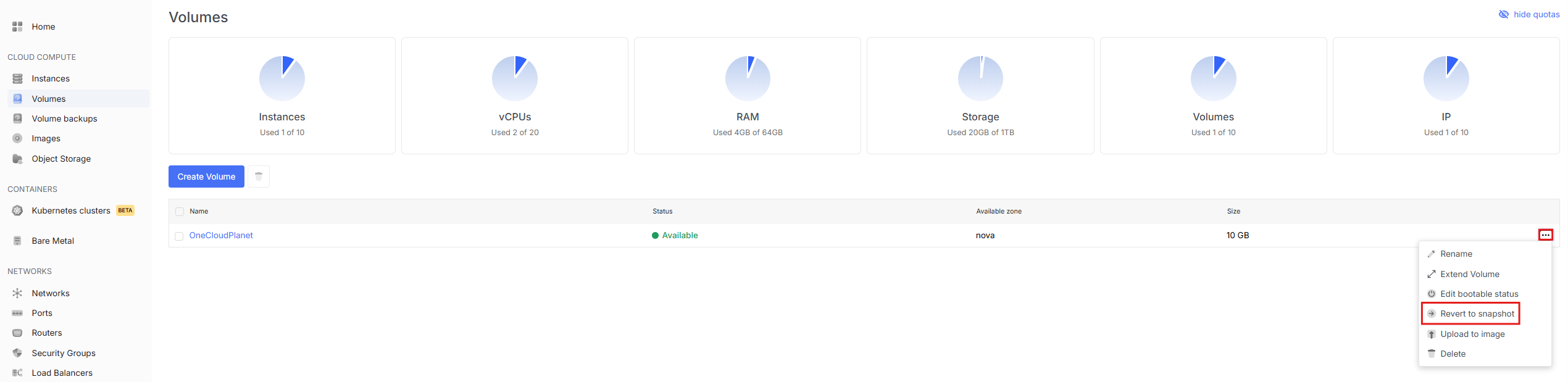Open Volume backups from sidebar icon
Viewport: 1568px width, 382px height.
17,118
